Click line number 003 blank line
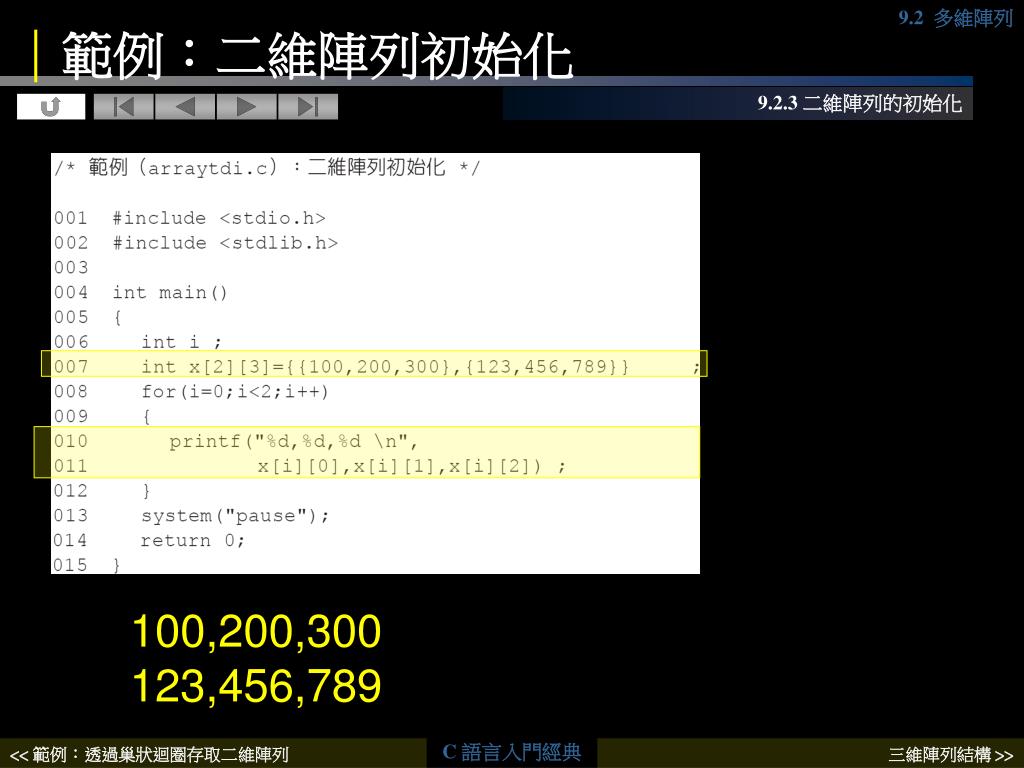Image resolution: width=1024 pixels, height=768 pixels. (71, 267)
